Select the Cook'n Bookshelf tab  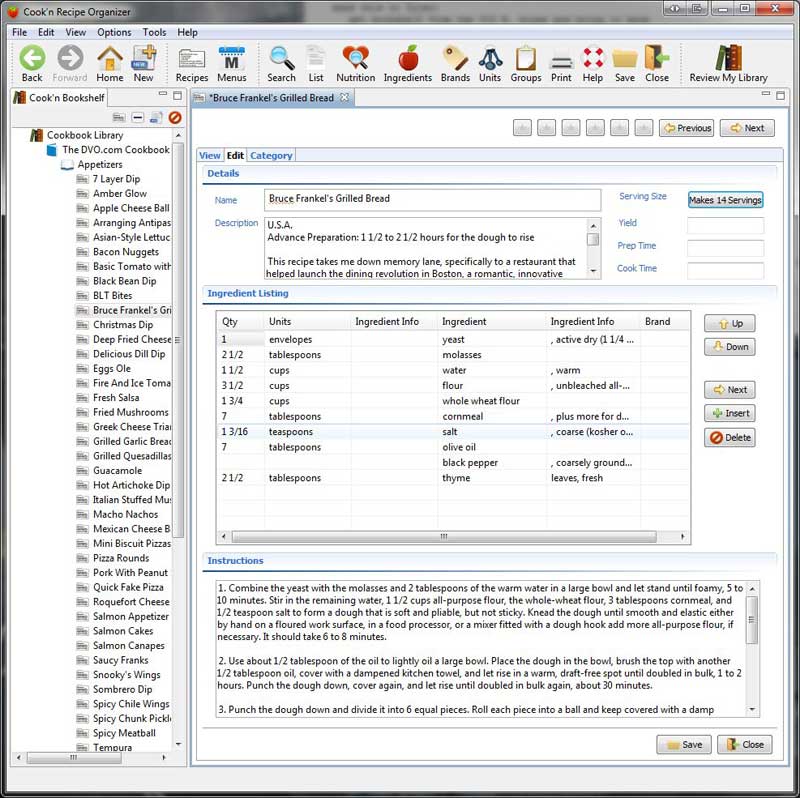click(59, 97)
